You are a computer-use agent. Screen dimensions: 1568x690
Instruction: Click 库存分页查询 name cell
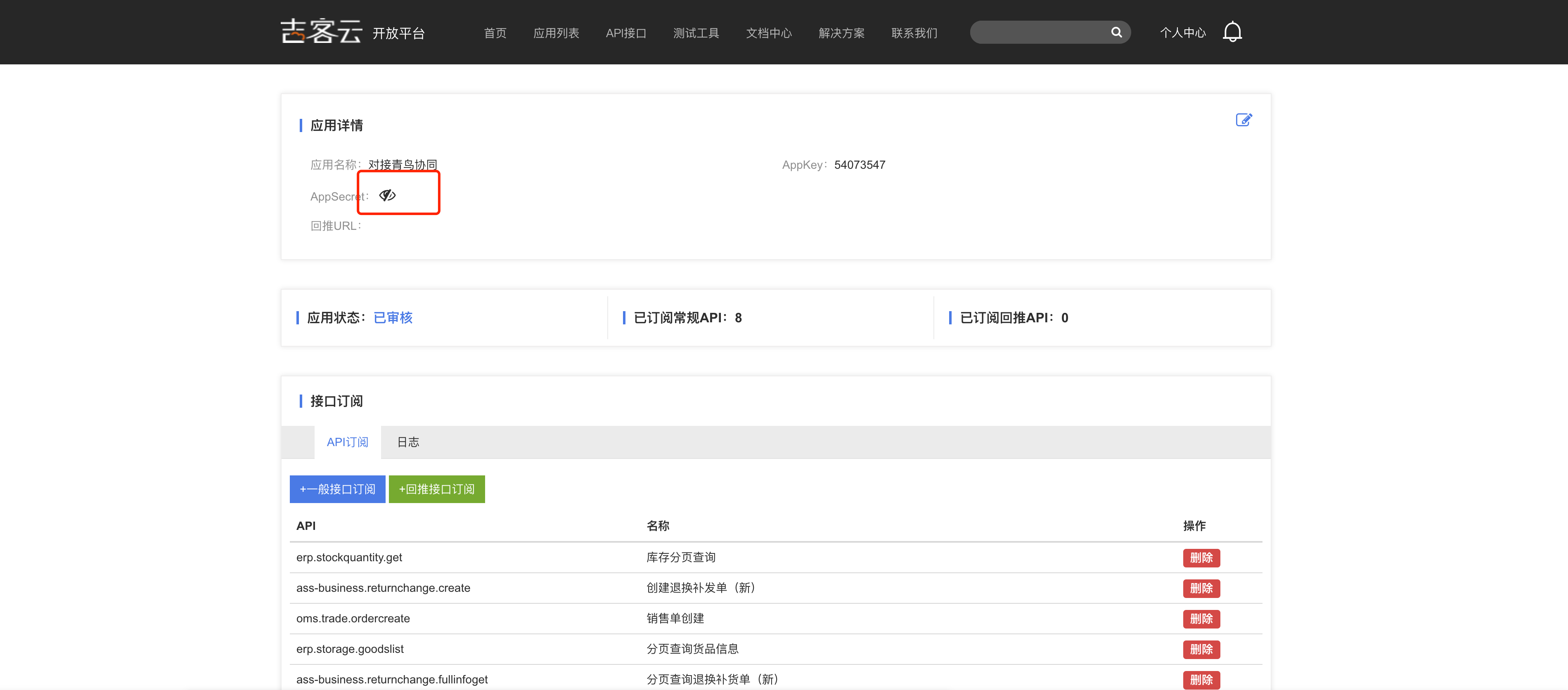click(x=680, y=558)
